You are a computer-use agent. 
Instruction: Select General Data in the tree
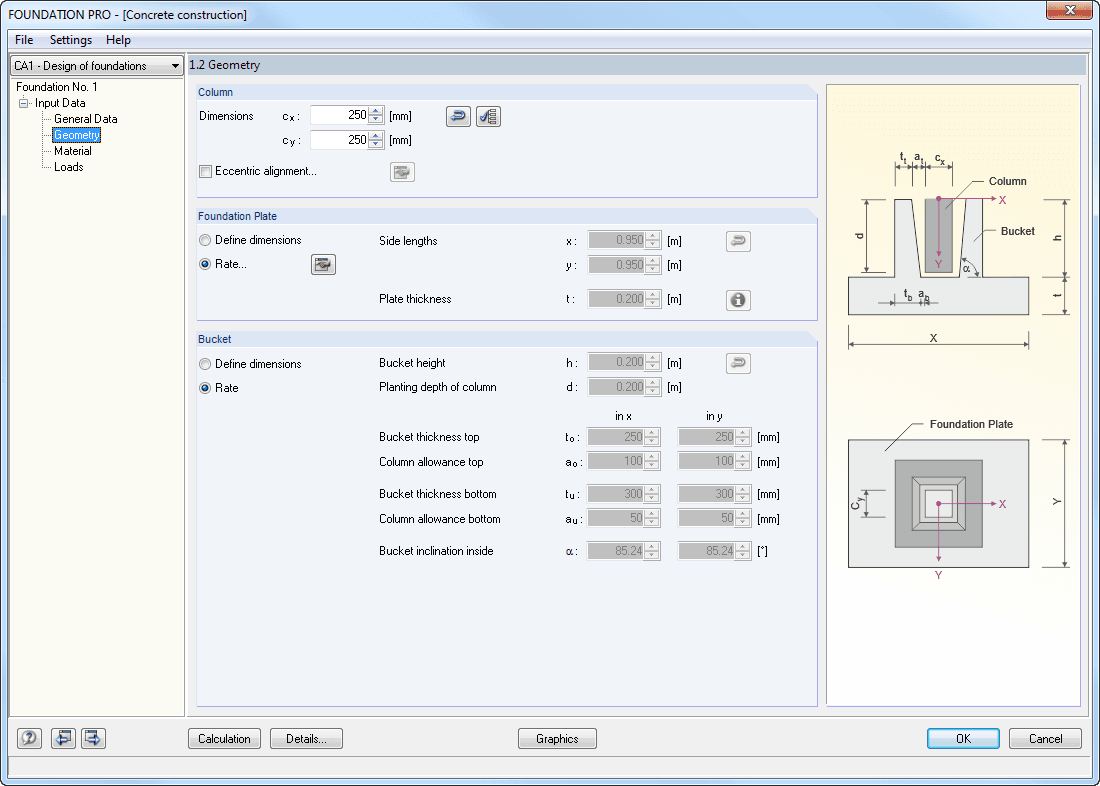click(86, 119)
